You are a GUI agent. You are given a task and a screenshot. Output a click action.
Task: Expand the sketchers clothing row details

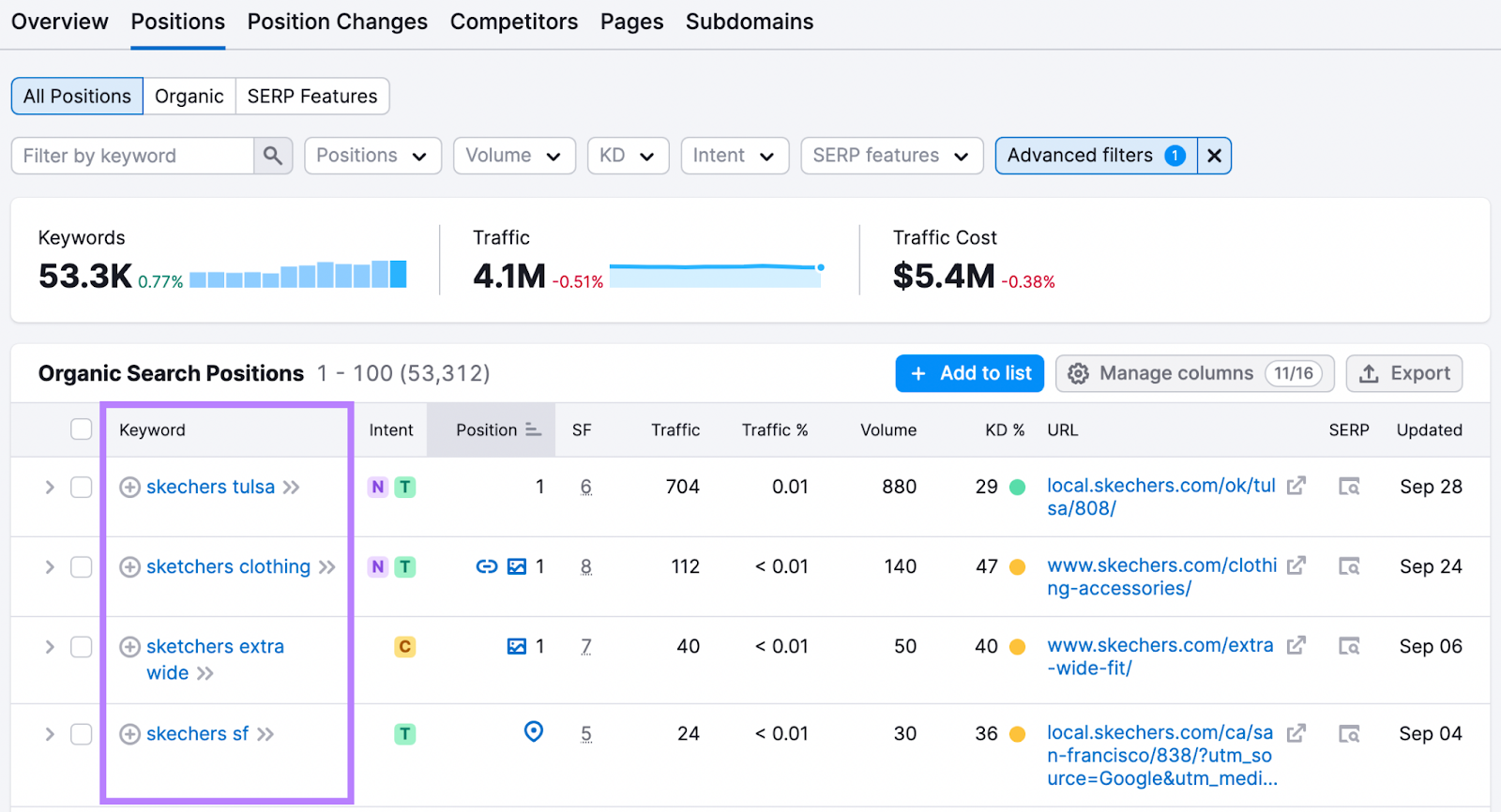point(50,567)
